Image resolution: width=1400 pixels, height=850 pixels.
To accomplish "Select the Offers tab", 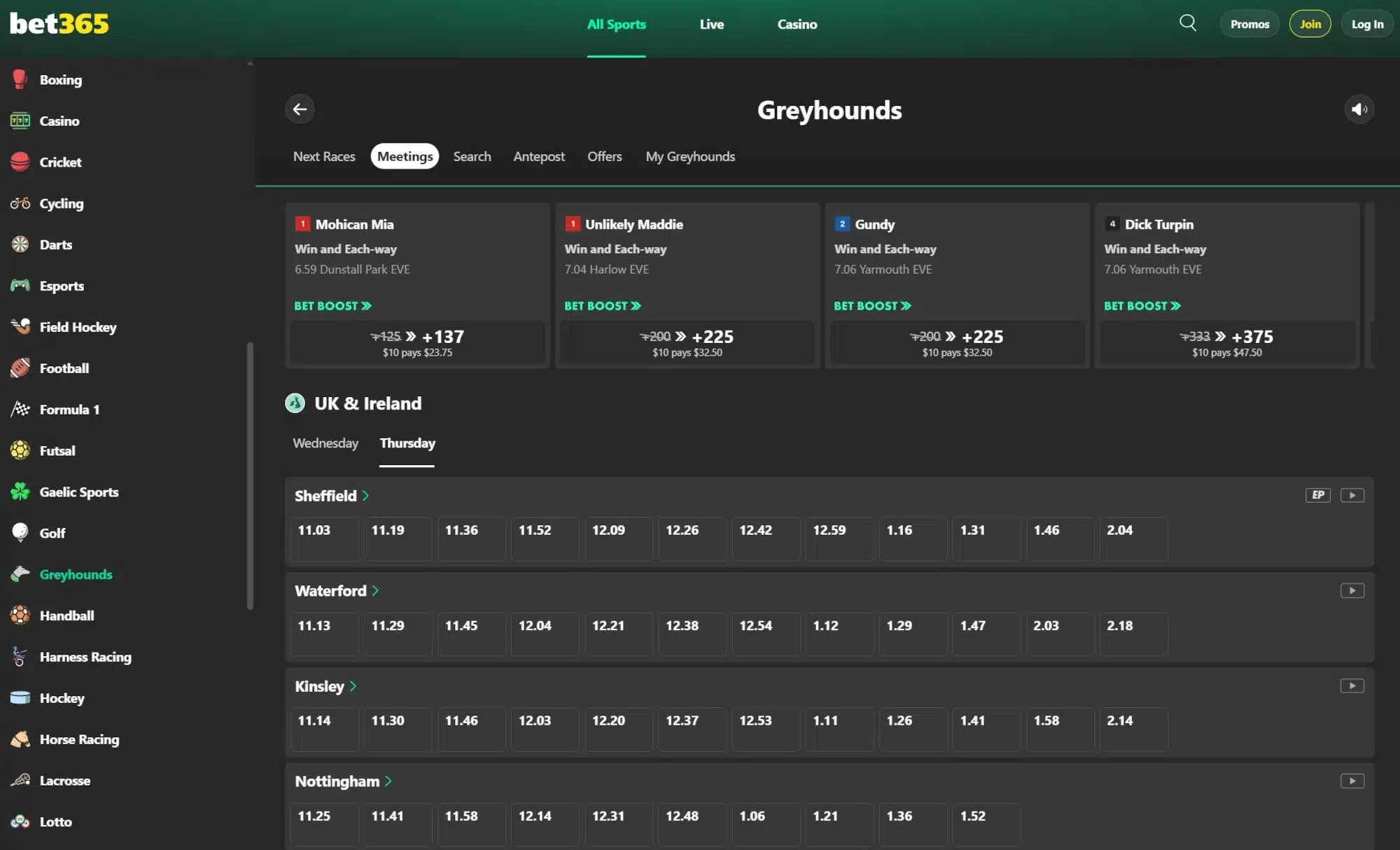I will (604, 156).
